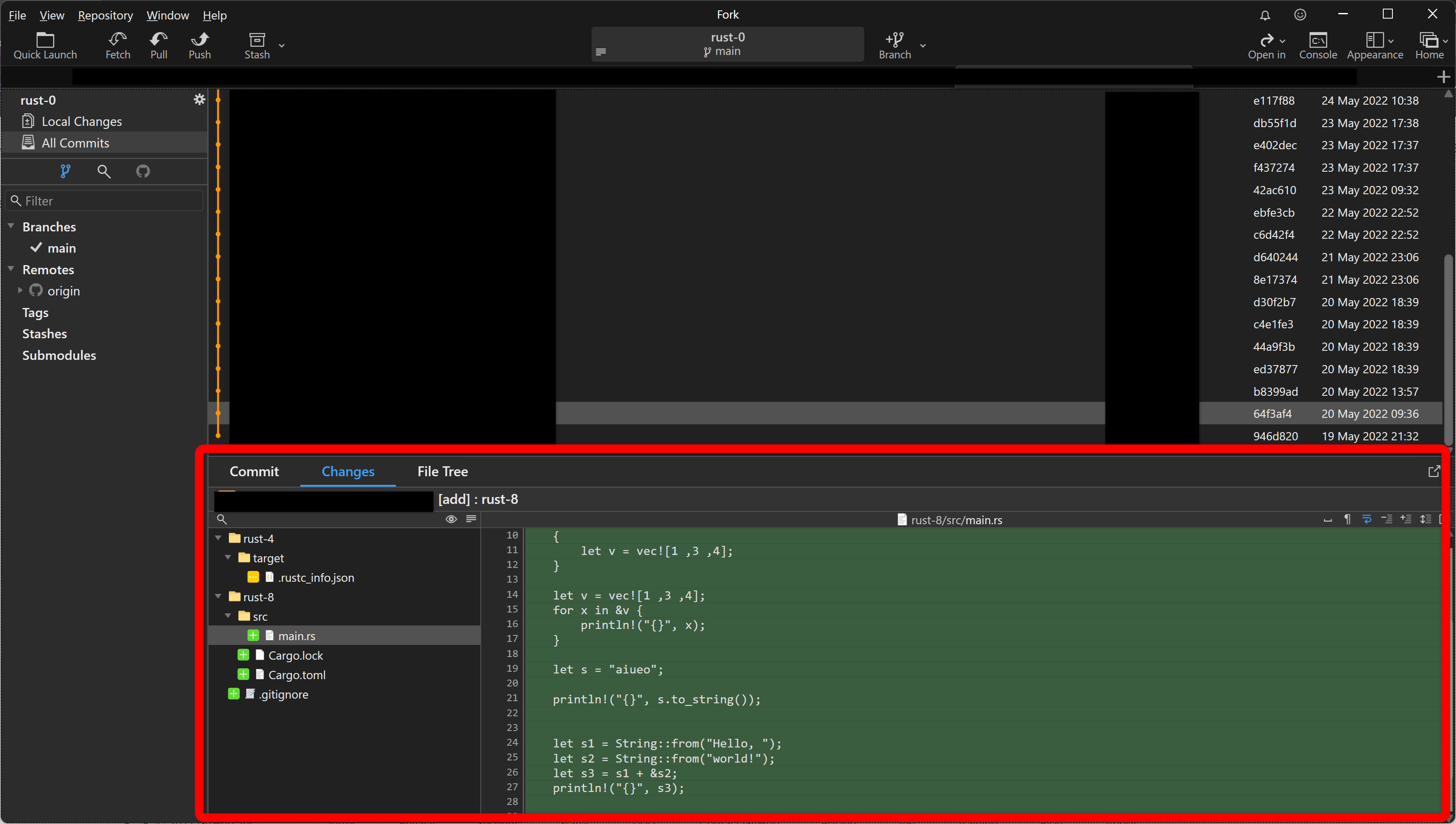Screen dimensions: 1456x824
Task: Toggle the eye visibility icon above the file tree
Action: pos(451,519)
